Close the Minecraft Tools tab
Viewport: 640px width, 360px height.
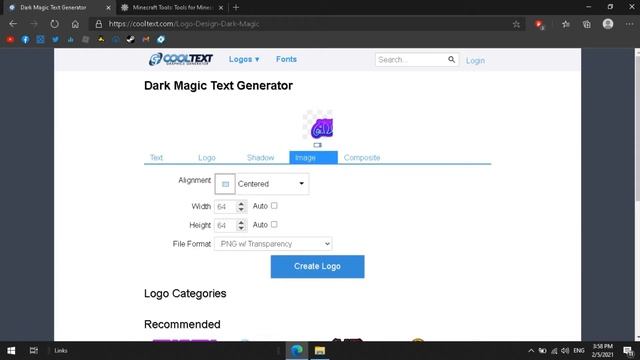tap(221, 8)
